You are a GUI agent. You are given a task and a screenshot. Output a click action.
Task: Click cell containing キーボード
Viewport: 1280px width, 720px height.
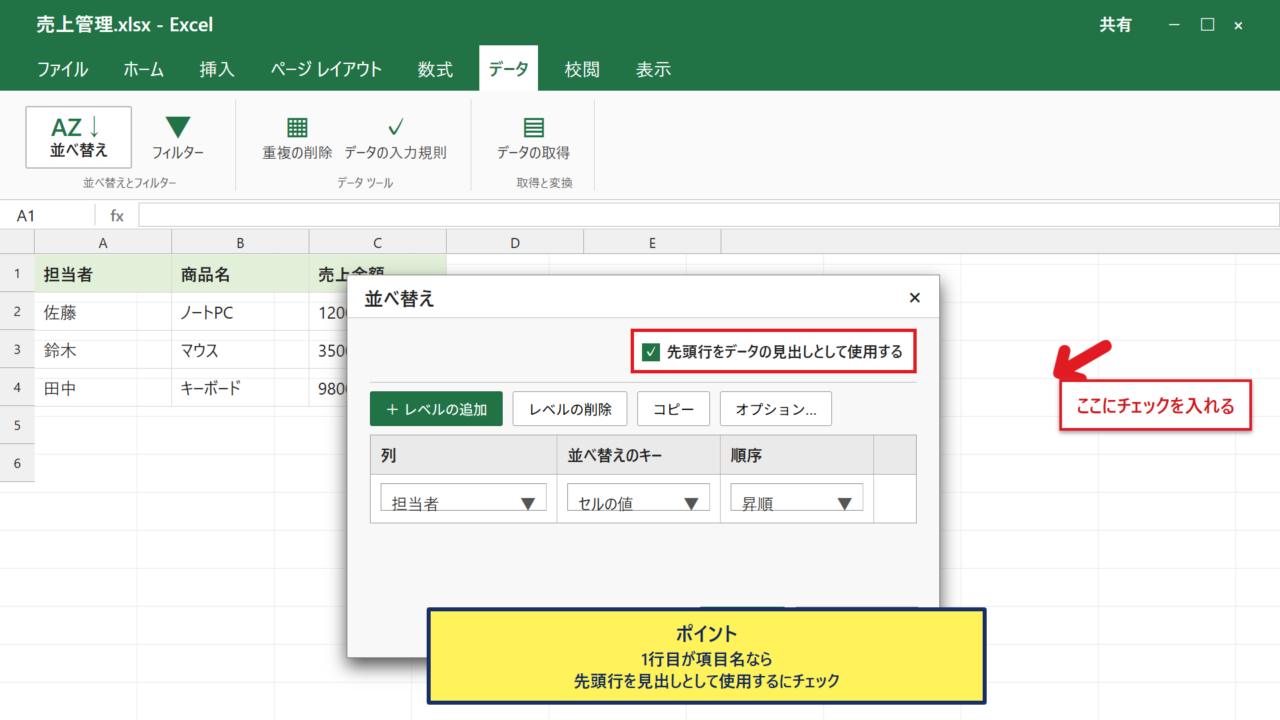[x=240, y=388]
